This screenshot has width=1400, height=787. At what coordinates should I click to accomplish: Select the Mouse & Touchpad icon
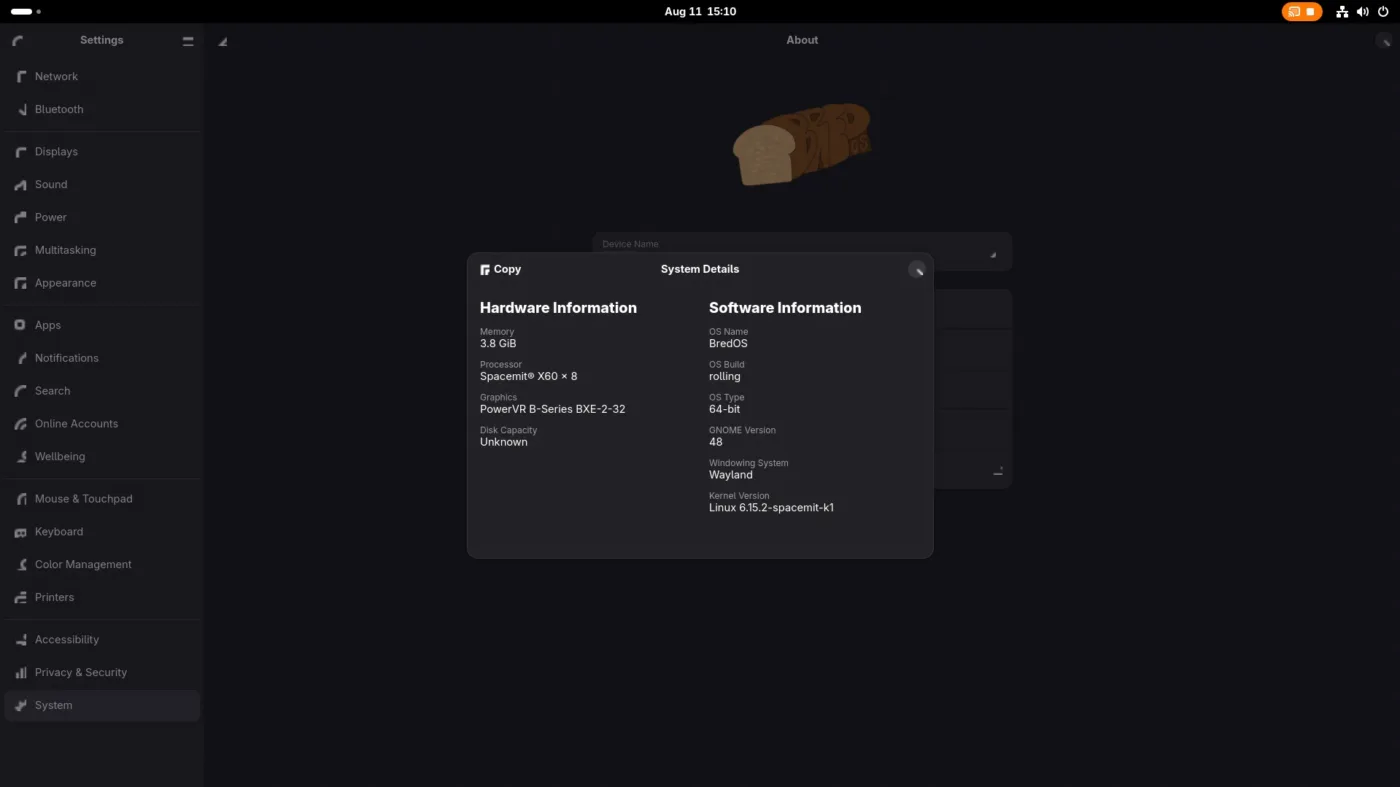click(20, 500)
